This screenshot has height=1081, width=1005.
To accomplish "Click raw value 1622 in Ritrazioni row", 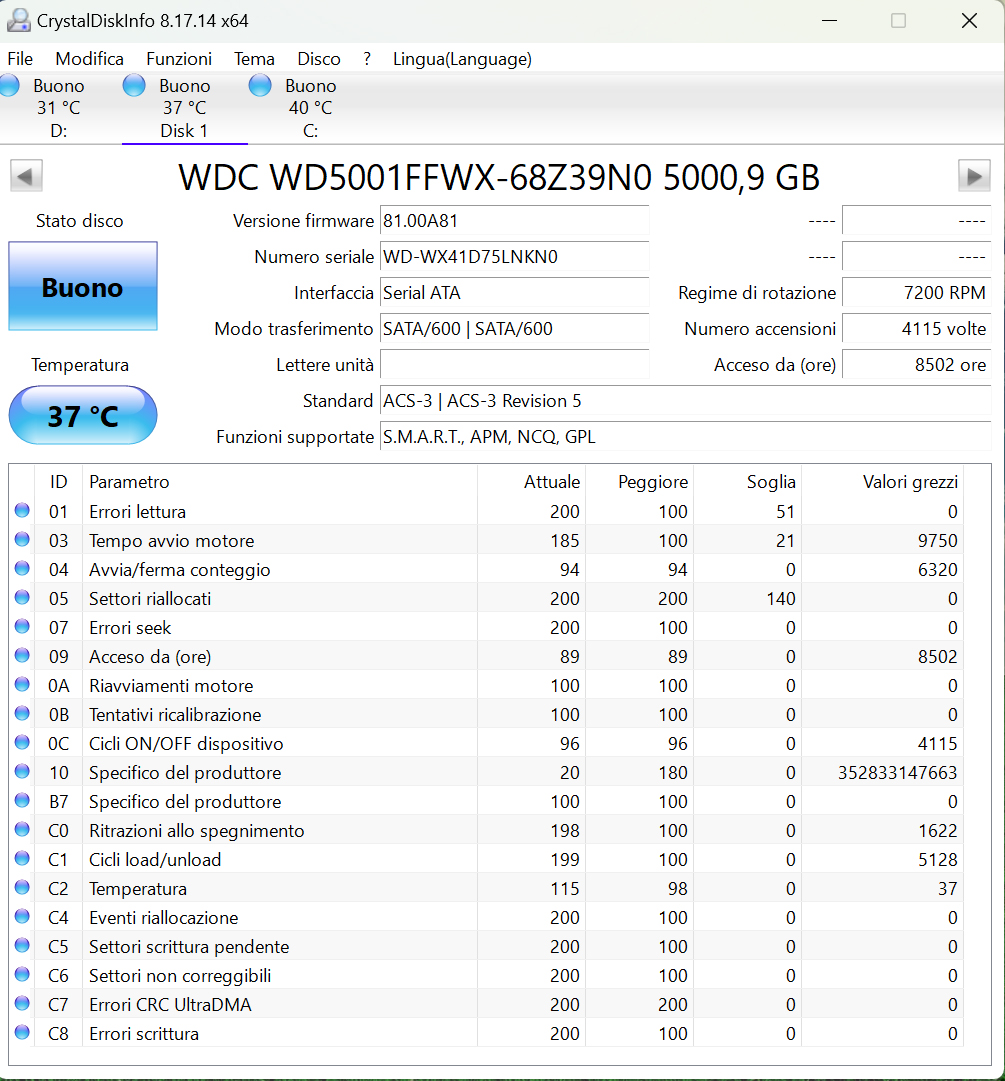I will tap(937, 831).
